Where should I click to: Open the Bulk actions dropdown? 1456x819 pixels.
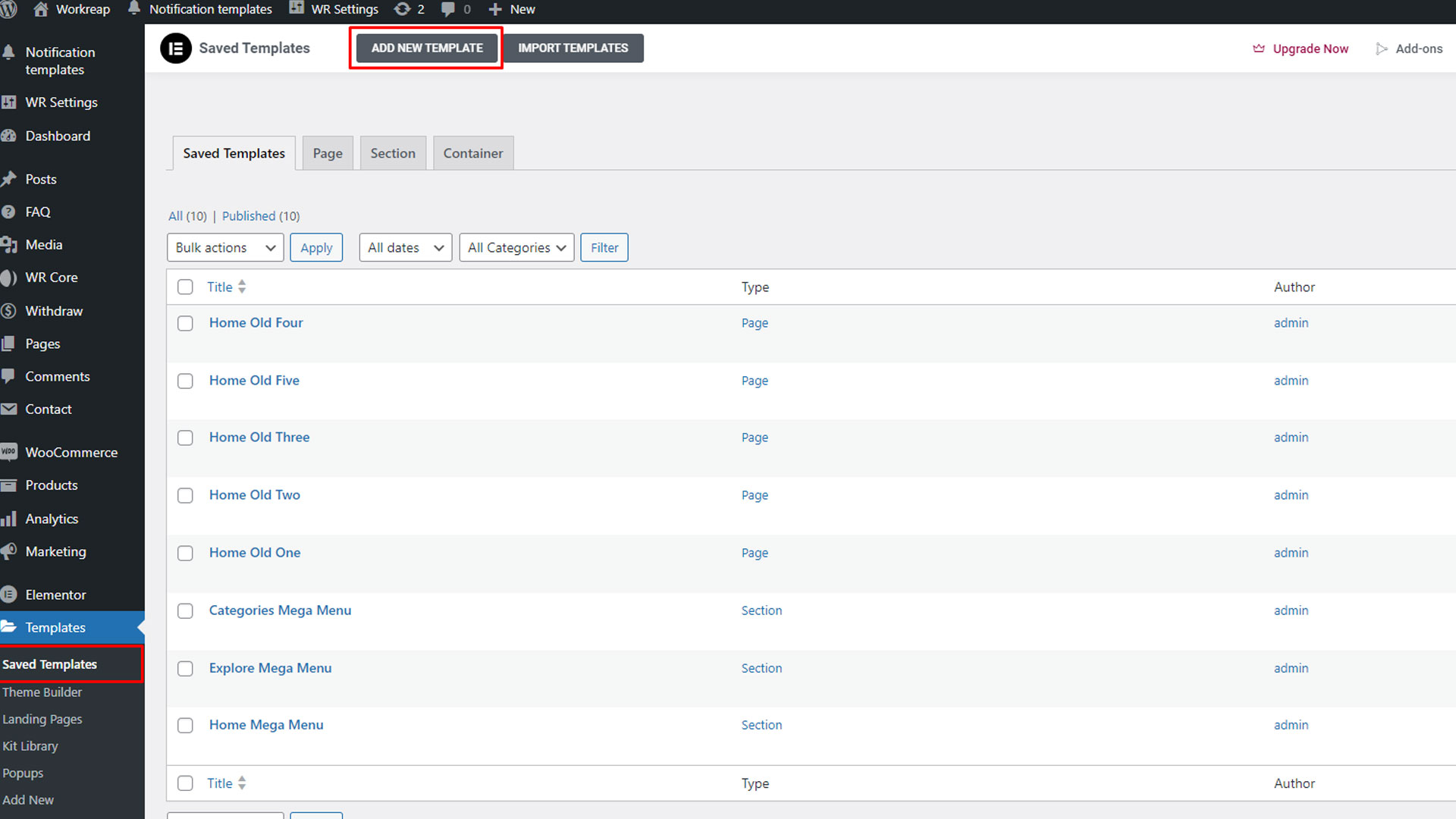coord(225,248)
